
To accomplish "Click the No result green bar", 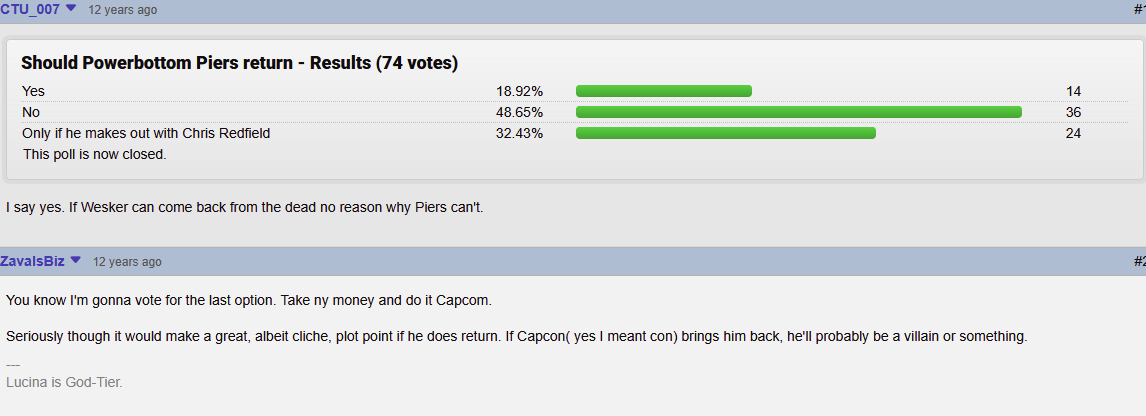I will click(x=799, y=112).
